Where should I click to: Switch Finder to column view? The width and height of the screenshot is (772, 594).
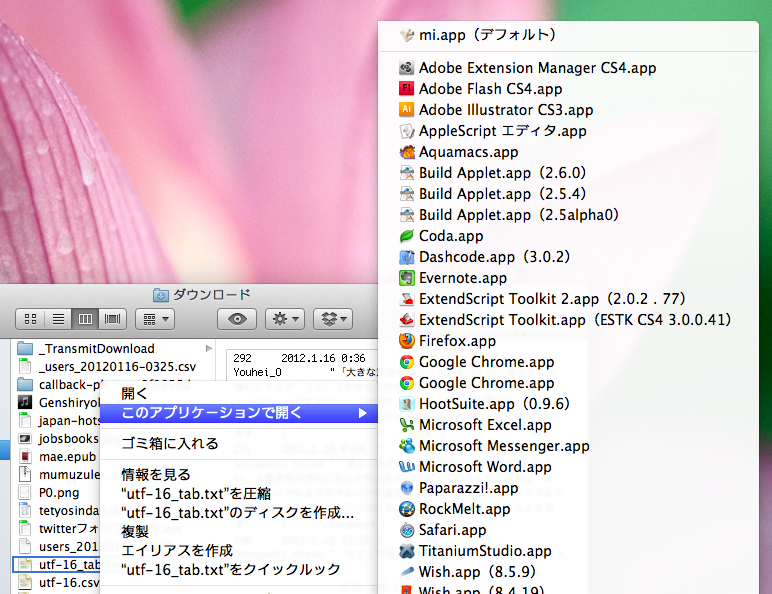(85, 319)
